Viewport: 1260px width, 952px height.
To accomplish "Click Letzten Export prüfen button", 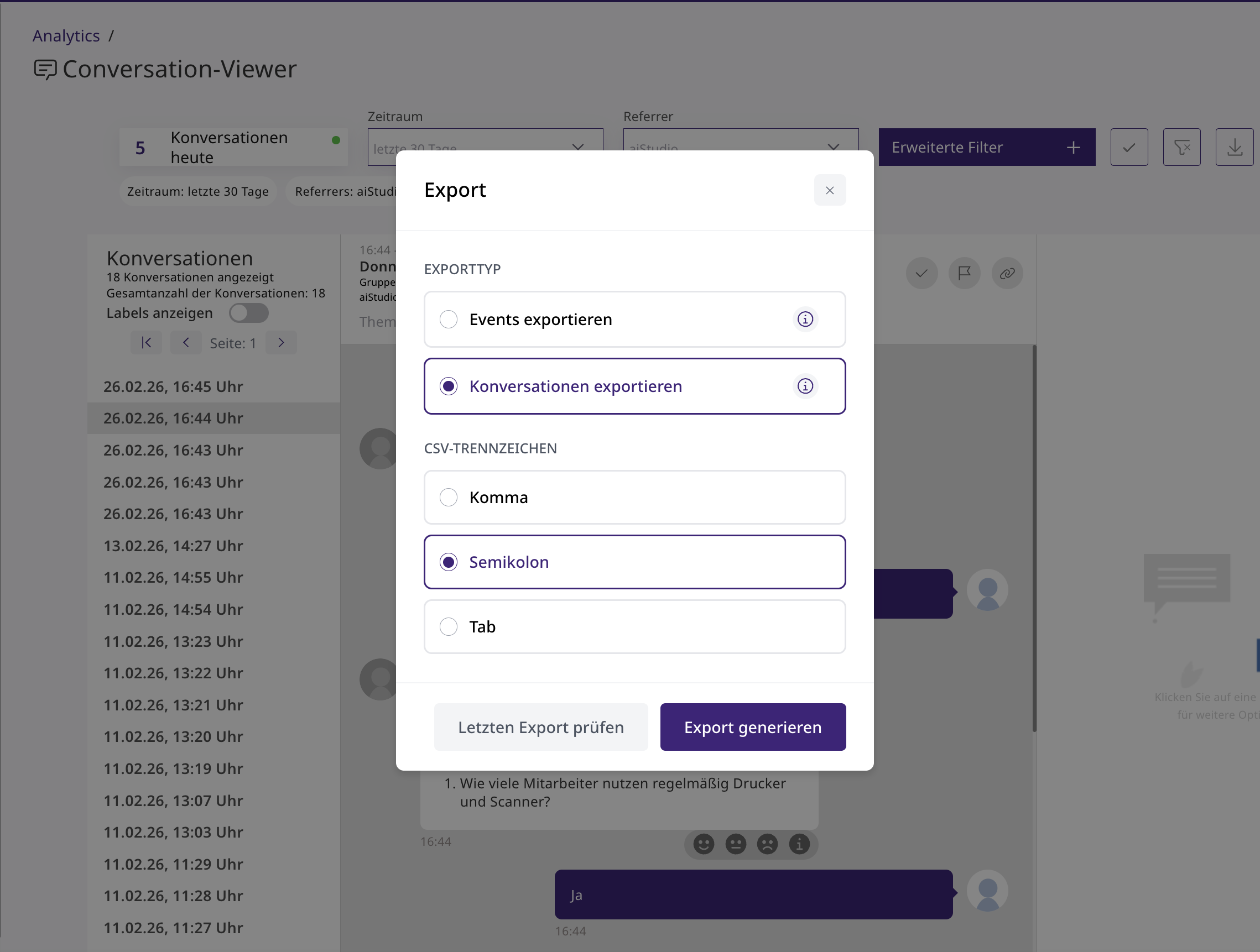I will pos(540,727).
